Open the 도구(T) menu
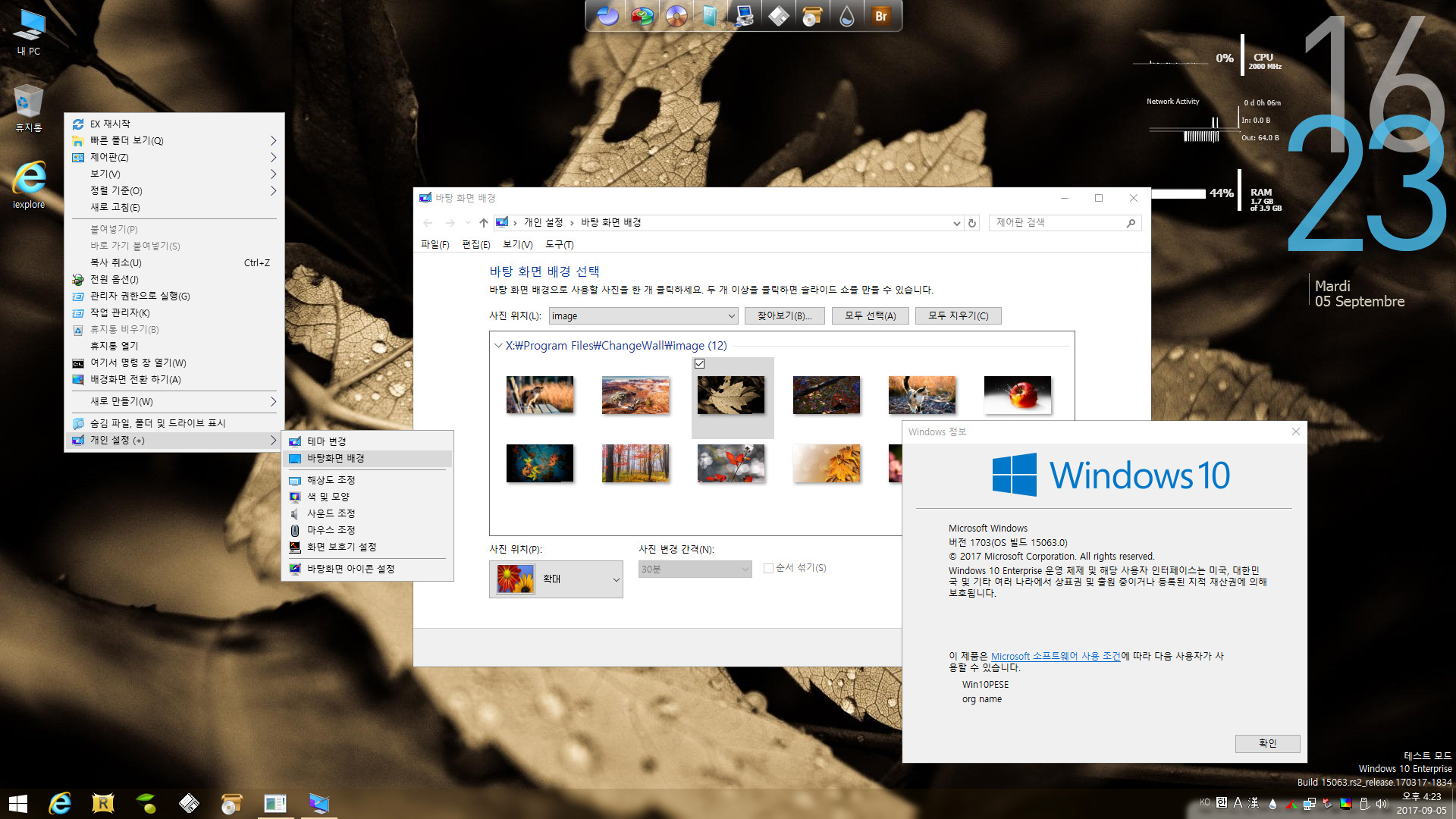Screen dimensions: 1456x819 pos(559,244)
